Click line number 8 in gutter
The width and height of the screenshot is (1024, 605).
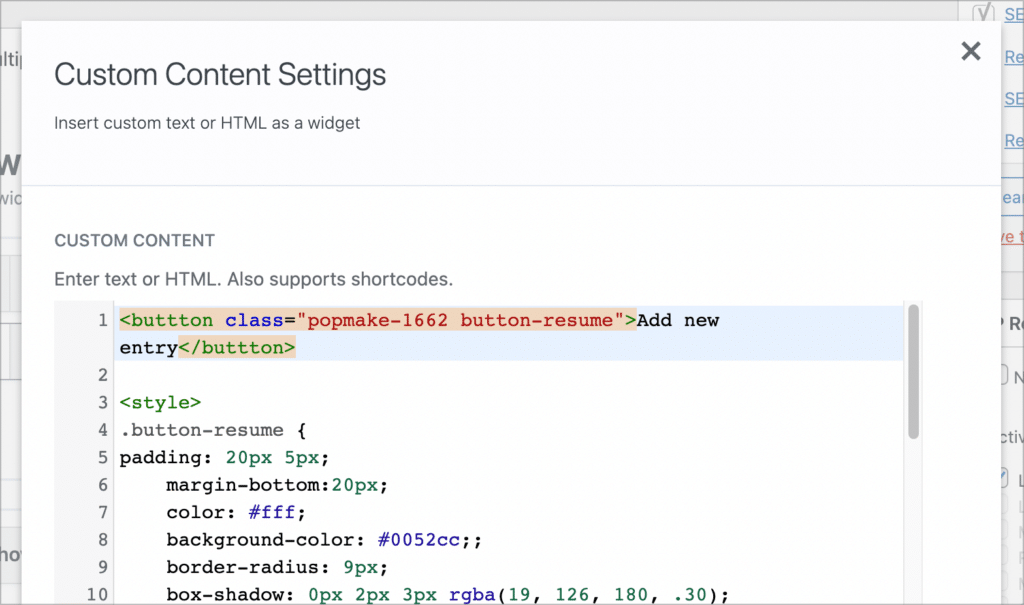[x=103, y=540]
